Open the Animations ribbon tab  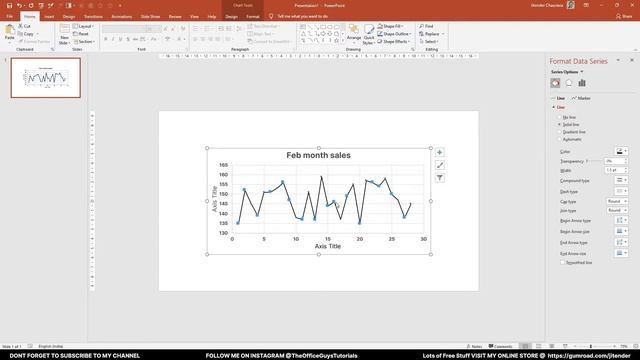(x=122, y=16)
